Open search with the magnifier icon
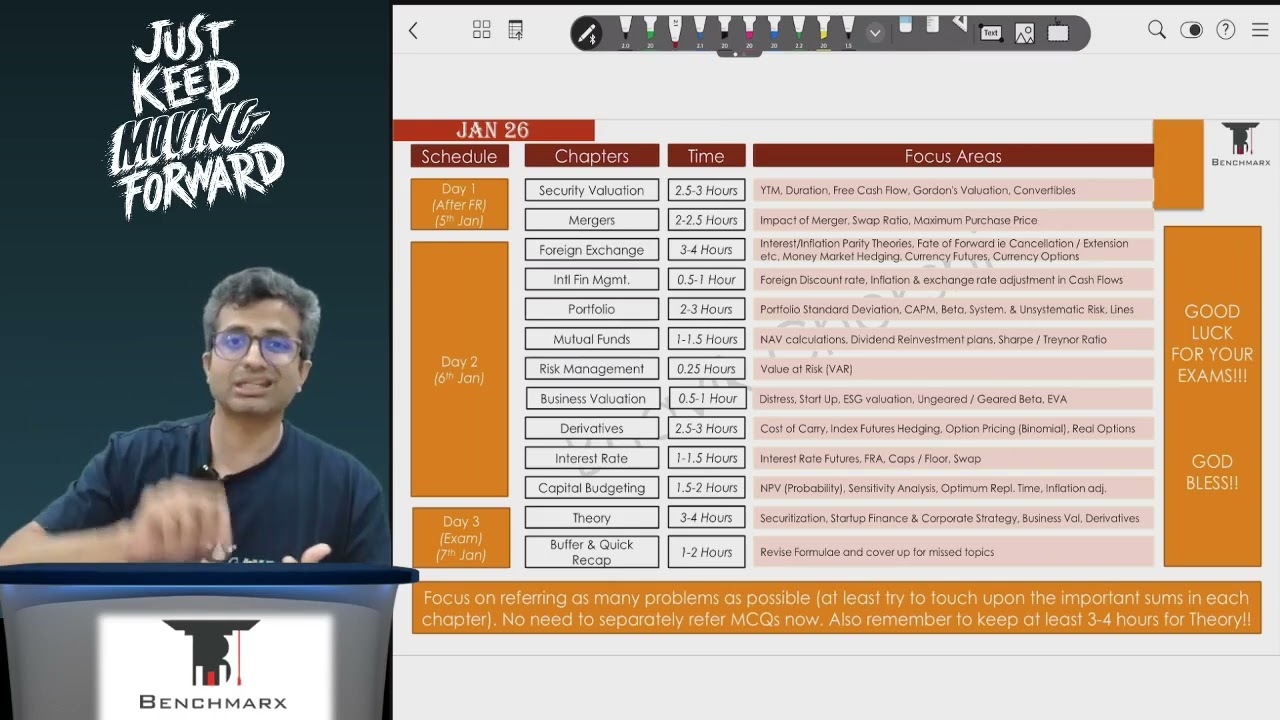 click(x=1157, y=30)
